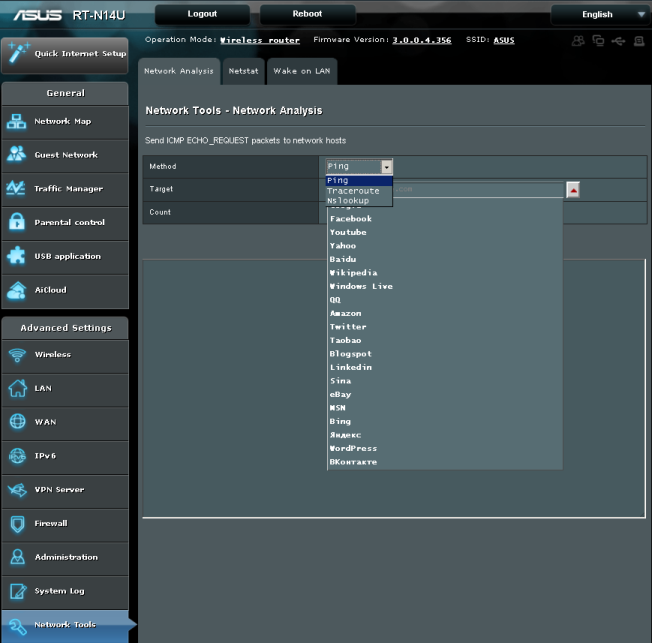This screenshot has height=643, width=652.
Task: Open the Network Tools wrench icon
Action: [x=18, y=626]
